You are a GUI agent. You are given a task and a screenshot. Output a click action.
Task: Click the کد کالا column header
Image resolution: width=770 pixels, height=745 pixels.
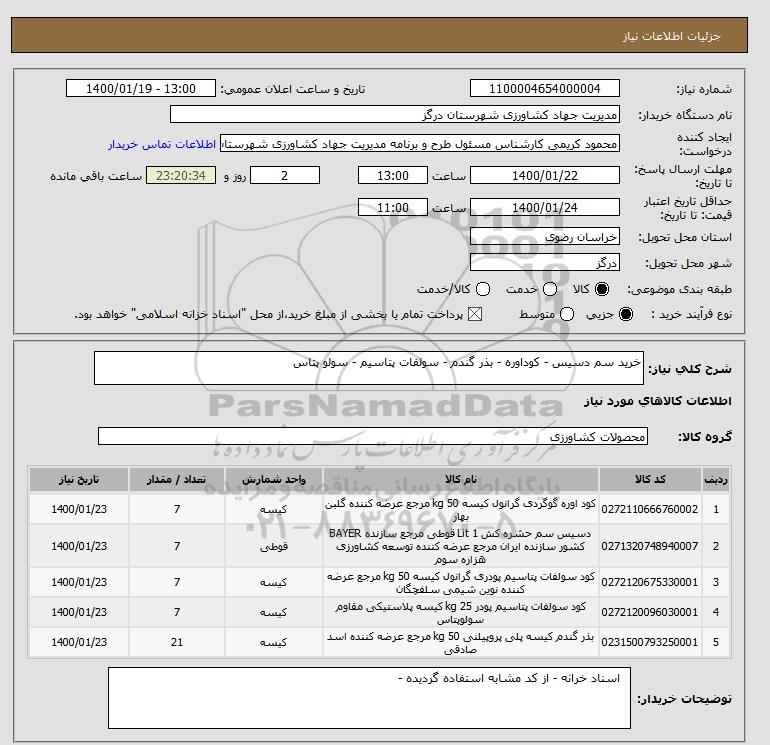pyautogui.click(x=650, y=479)
